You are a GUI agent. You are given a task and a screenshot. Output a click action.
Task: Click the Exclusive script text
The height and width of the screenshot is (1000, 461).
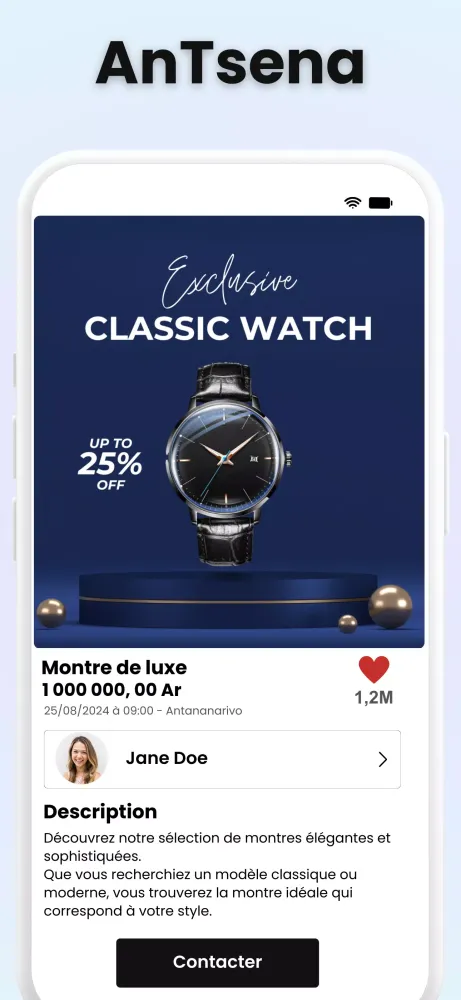(x=228, y=281)
